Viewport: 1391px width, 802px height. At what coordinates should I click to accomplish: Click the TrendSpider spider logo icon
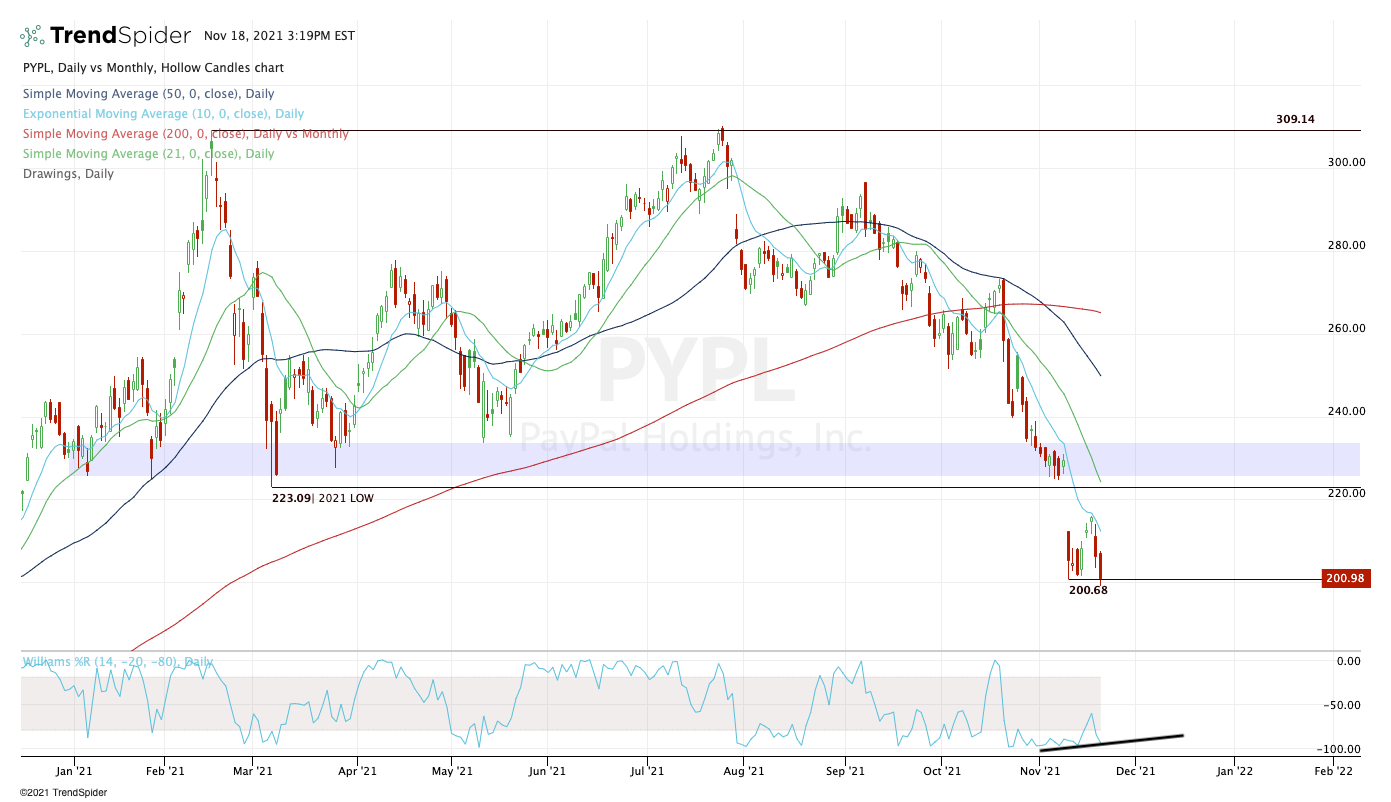pos(32,36)
